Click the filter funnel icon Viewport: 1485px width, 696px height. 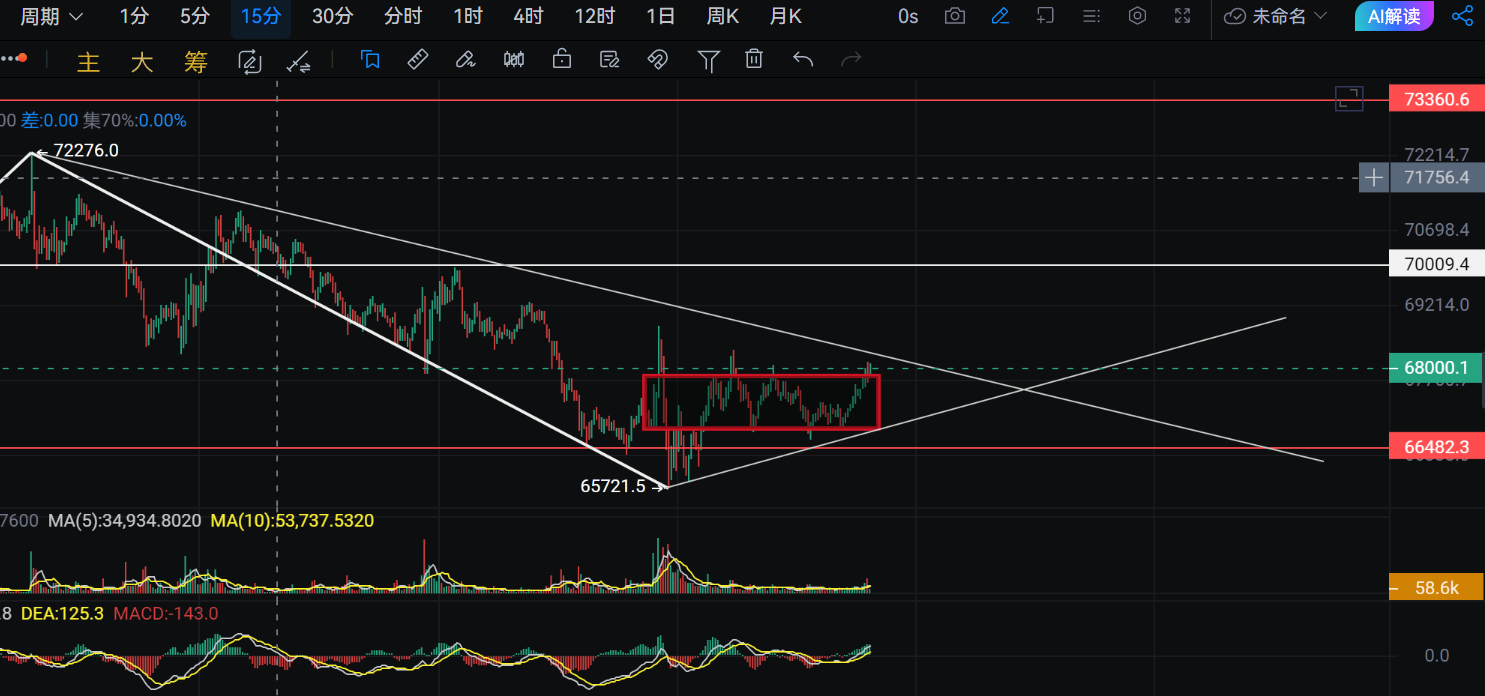[708, 61]
